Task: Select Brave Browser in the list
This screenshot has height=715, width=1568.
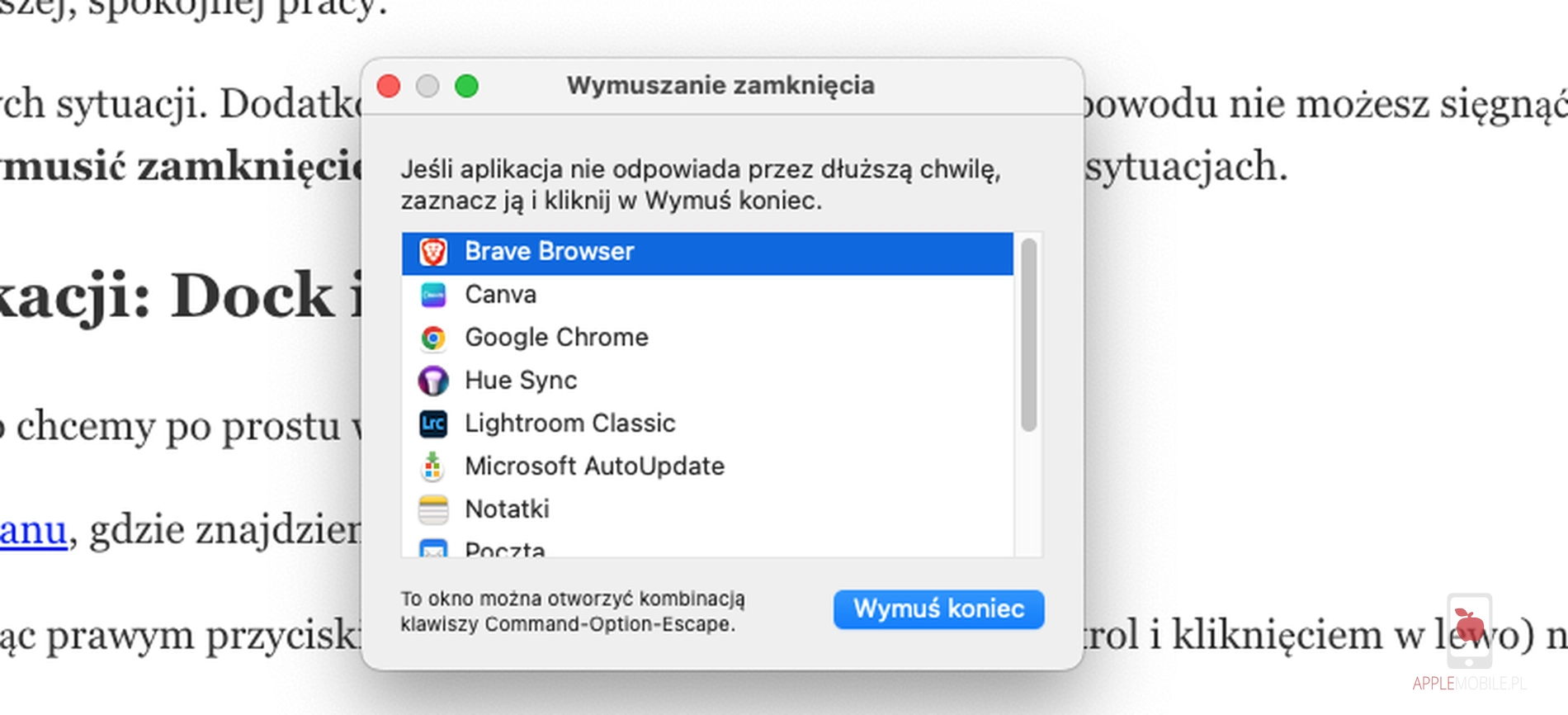Action: tap(549, 252)
